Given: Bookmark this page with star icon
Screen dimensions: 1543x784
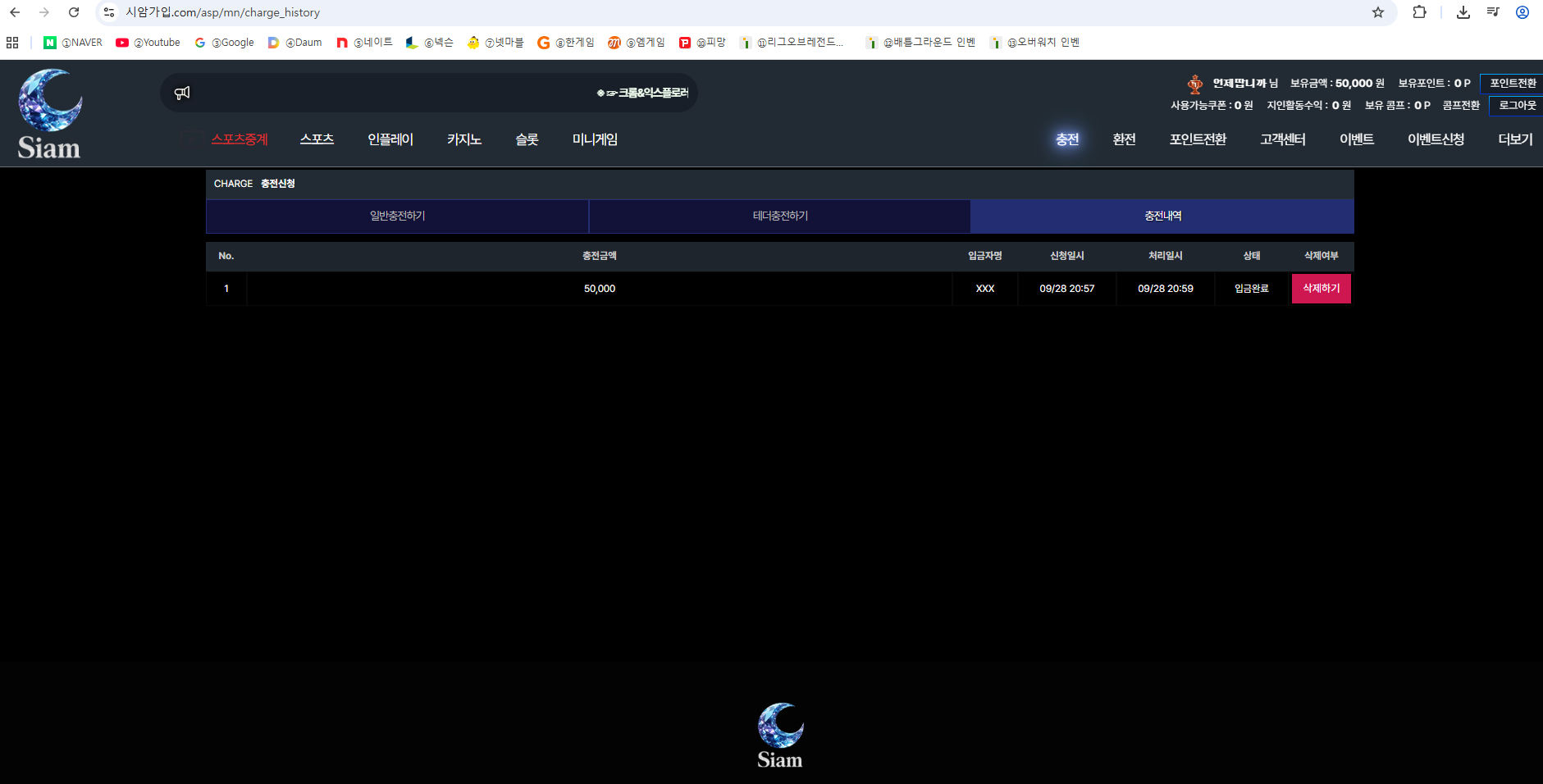Looking at the screenshot, I should pos(1378,12).
